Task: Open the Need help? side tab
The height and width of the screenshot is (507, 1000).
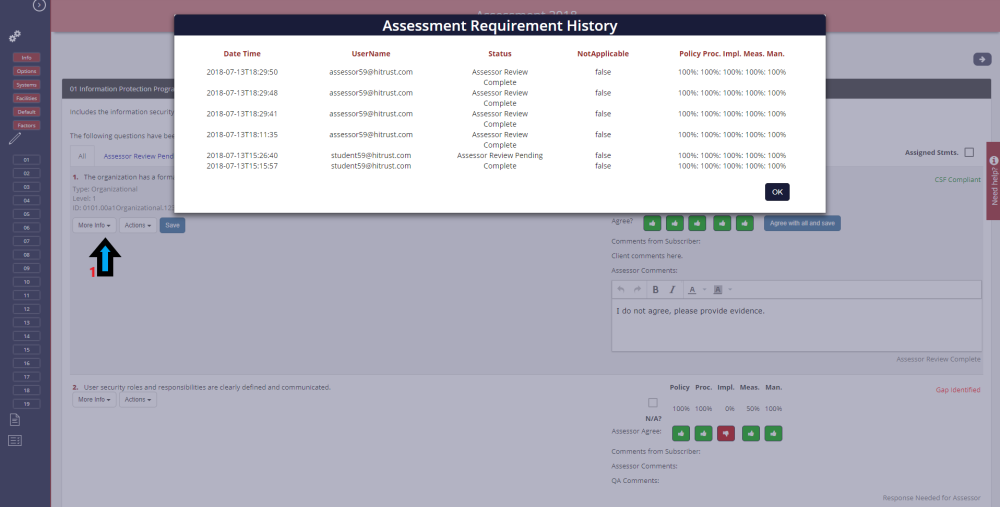Action: pos(993,180)
